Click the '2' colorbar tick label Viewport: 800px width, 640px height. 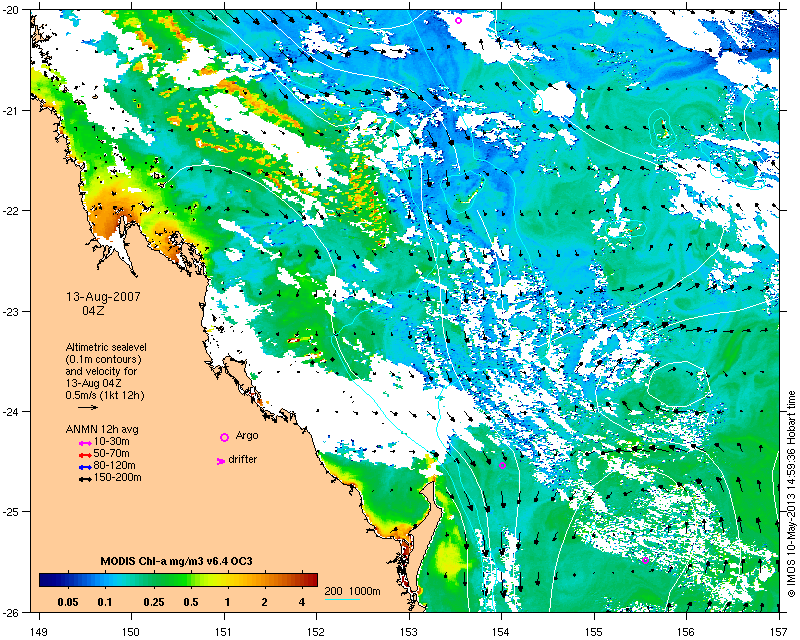(264, 602)
